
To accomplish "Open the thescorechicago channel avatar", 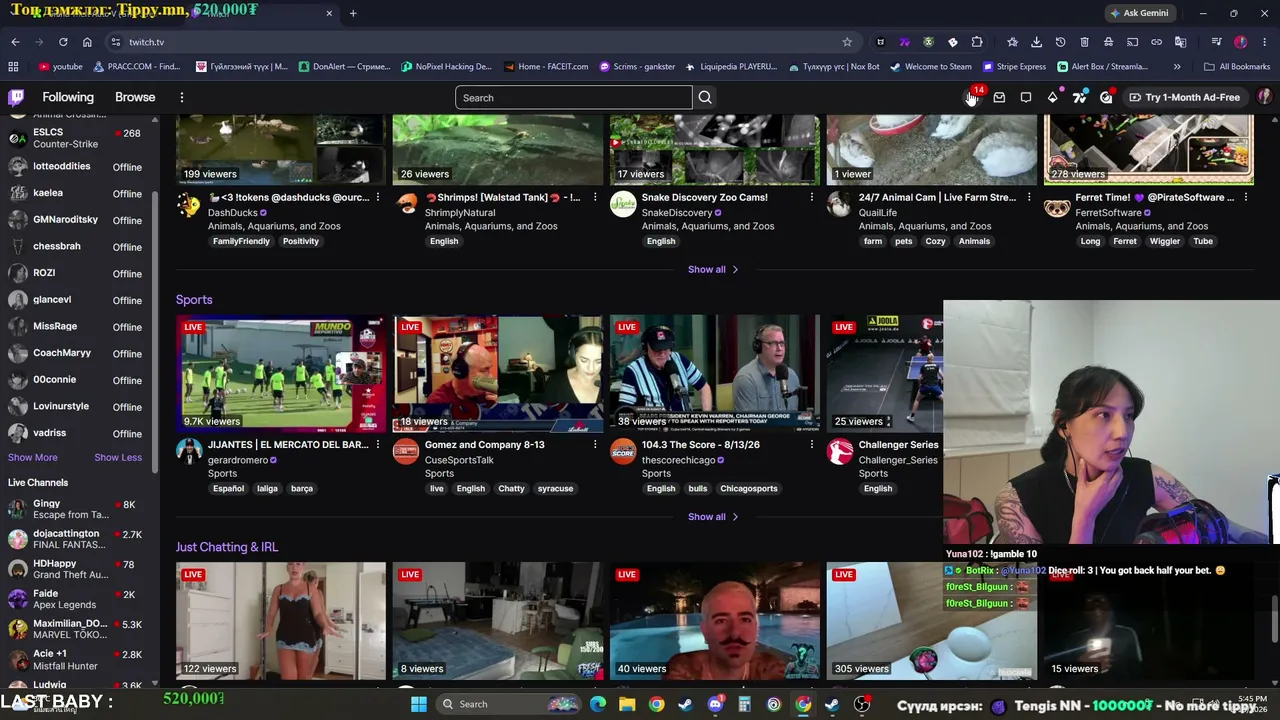I will coord(623,452).
